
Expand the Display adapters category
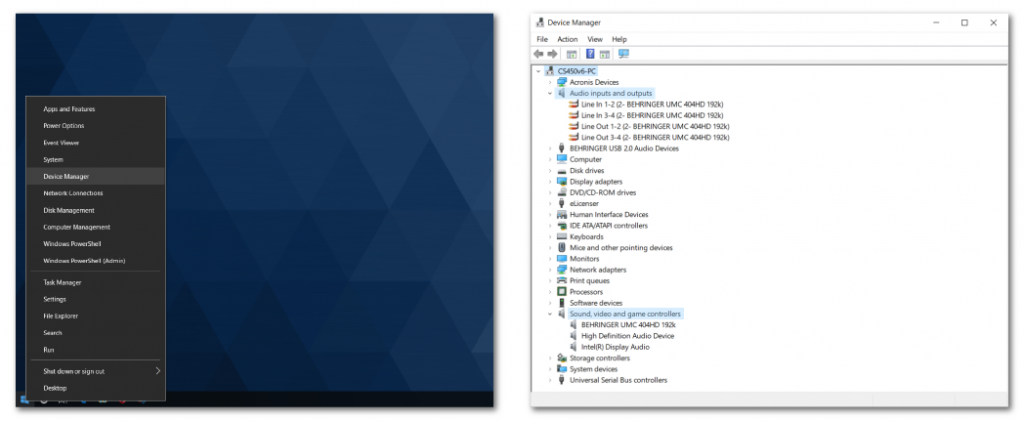coord(550,182)
